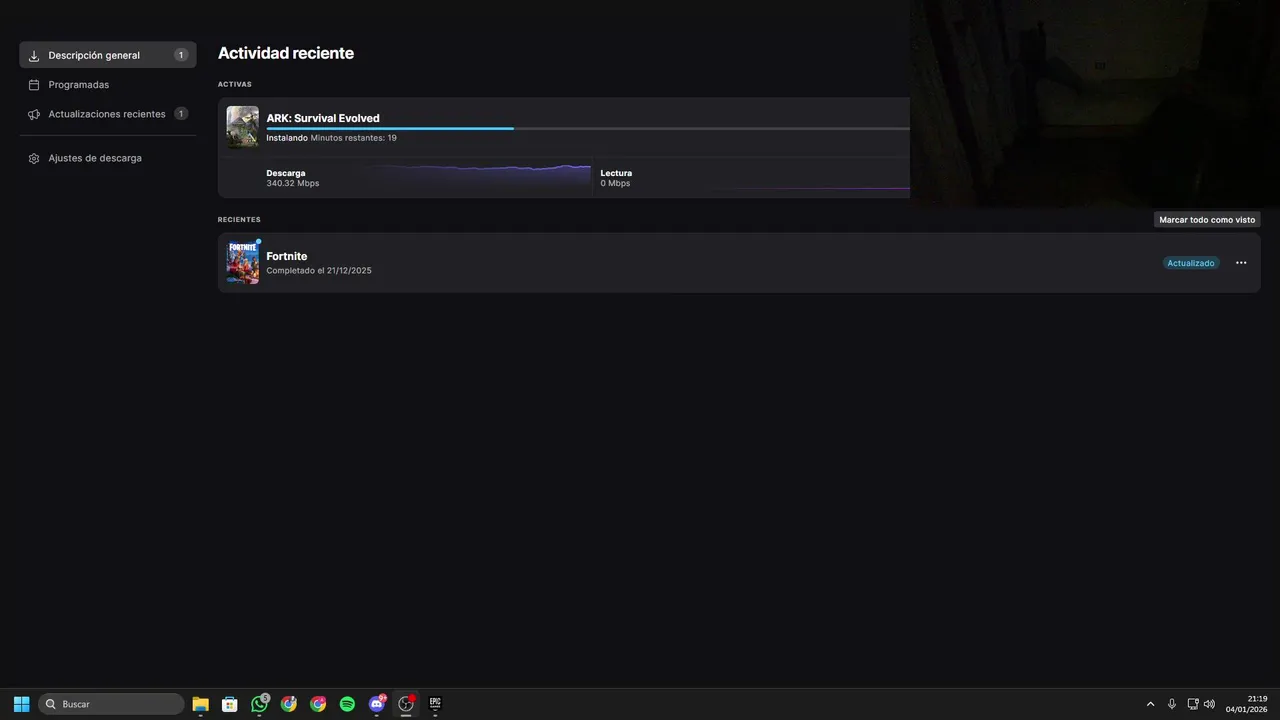Click the Fortnite title text

[287, 256]
